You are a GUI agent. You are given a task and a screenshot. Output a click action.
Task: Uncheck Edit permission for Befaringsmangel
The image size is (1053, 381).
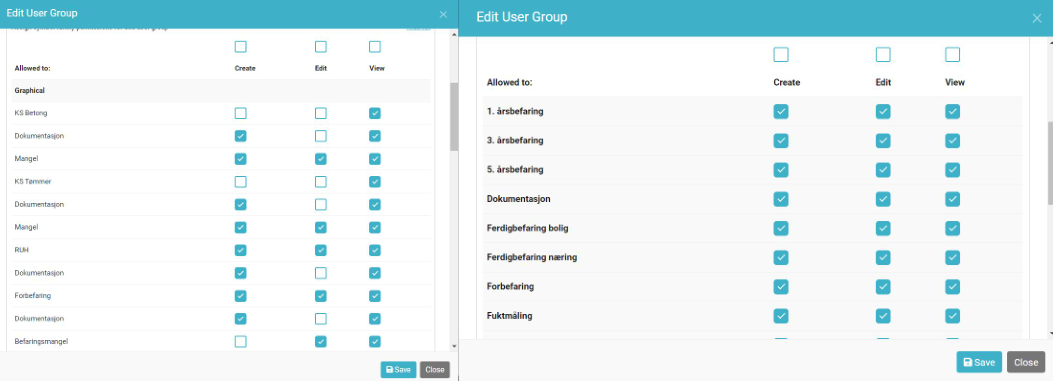click(321, 341)
